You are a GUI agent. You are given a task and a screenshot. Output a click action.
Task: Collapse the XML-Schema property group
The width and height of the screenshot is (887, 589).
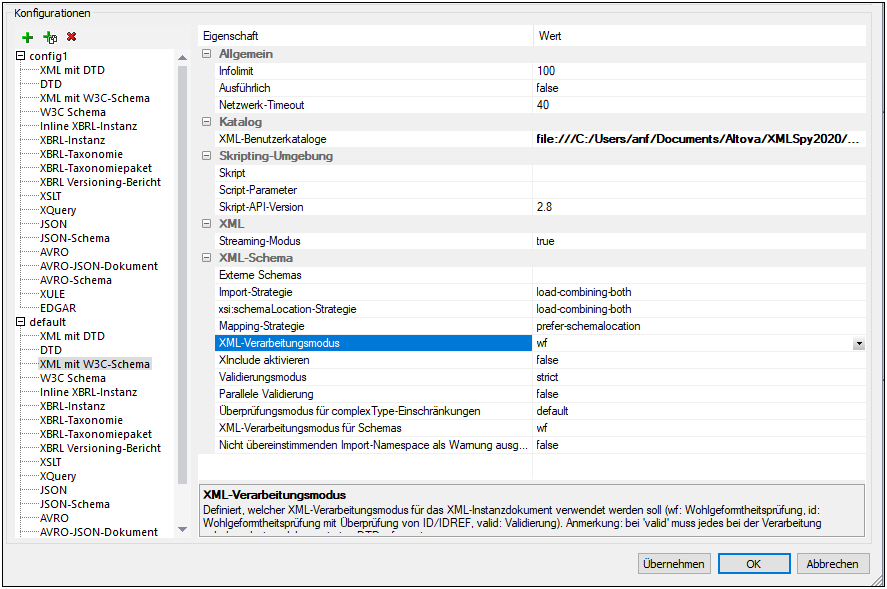click(x=207, y=258)
